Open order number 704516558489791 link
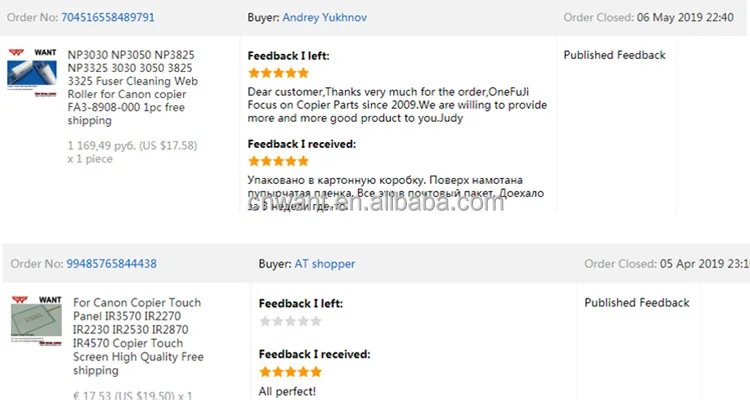The width and height of the screenshot is (750, 400). pyautogui.click(x=108, y=18)
